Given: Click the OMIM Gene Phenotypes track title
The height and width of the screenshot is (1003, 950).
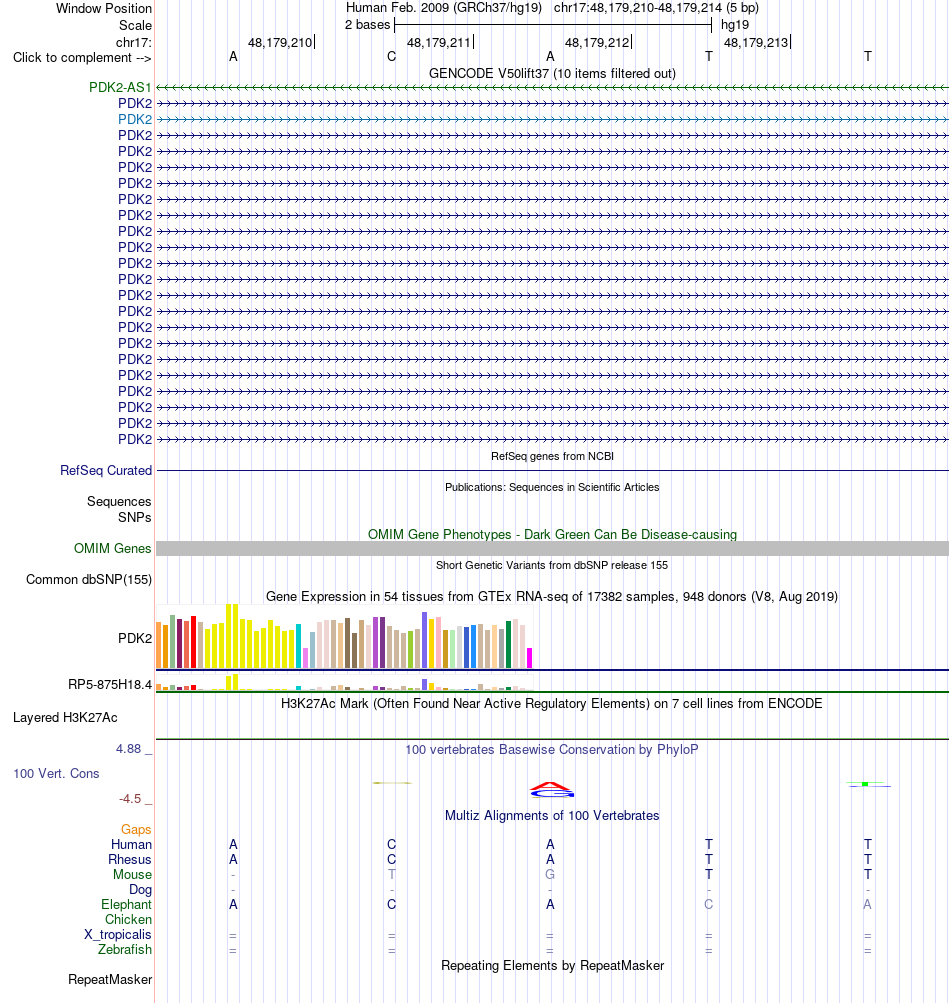Looking at the screenshot, I should [x=552, y=534].
